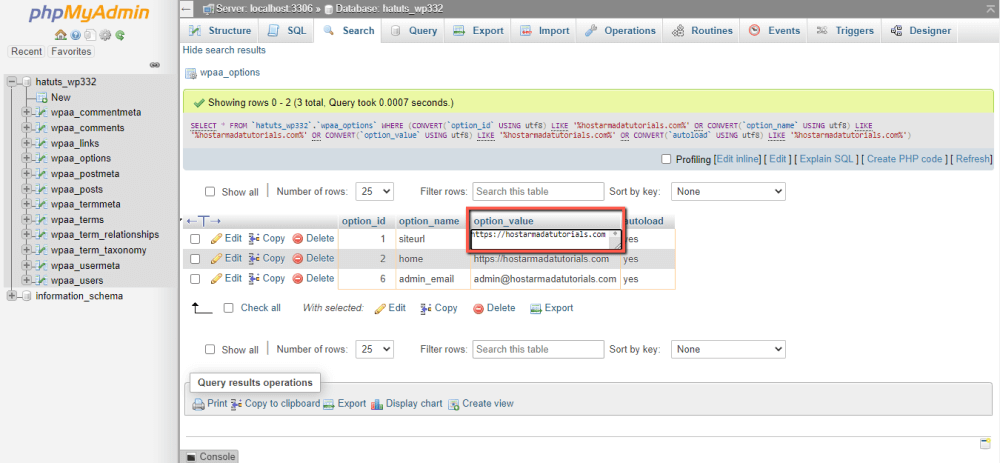Enable the Profiling checkbox
The width and height of the screenshot is (1000, 463).
coord(666,159)
